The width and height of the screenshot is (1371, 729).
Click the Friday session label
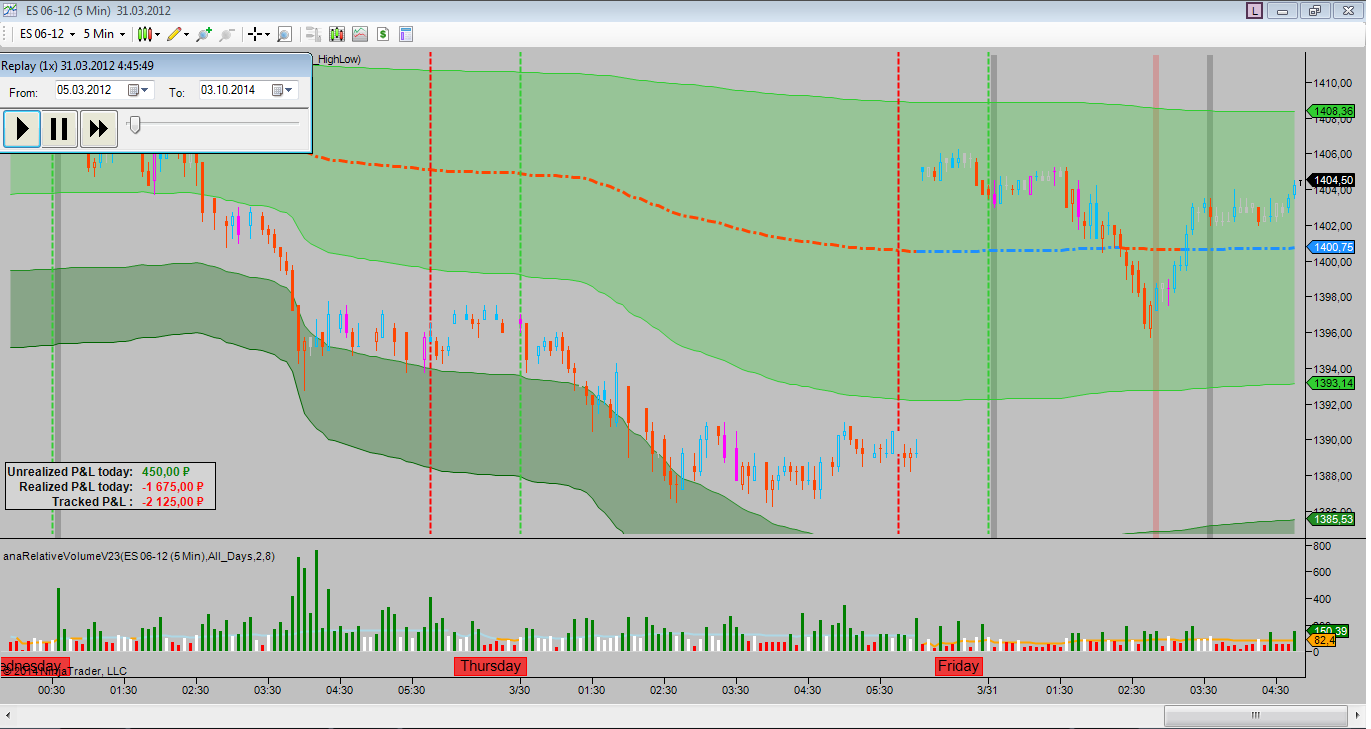pyautogui.click(x=958, y=666)
